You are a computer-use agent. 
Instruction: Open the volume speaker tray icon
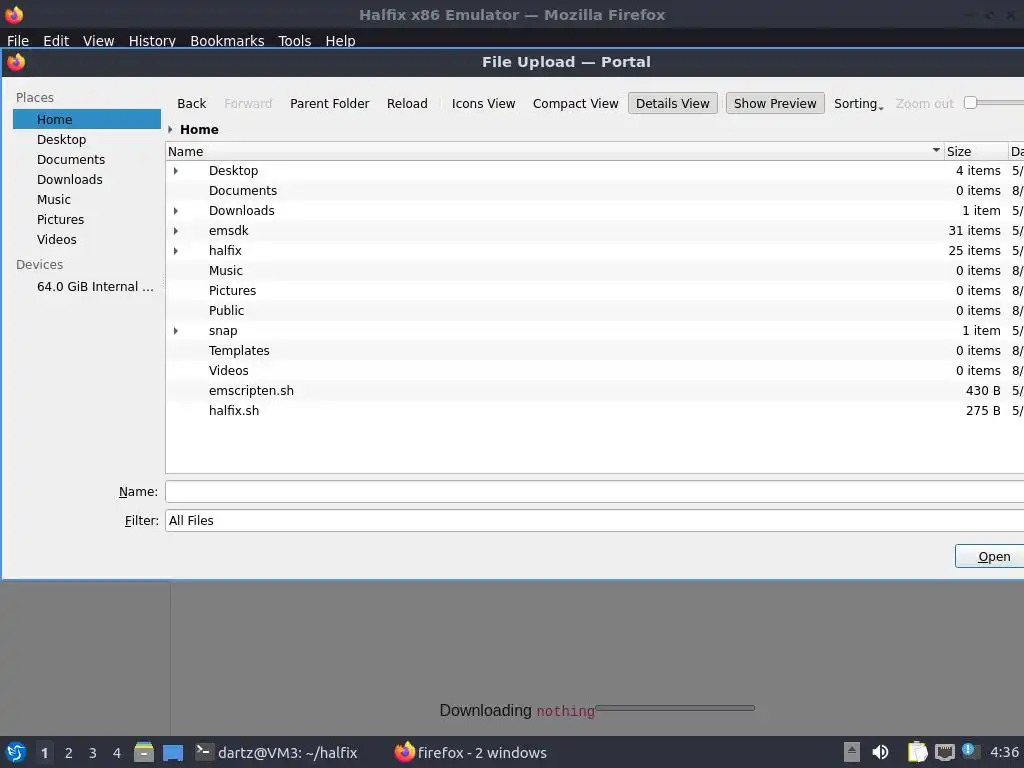(x=880, y=752)
